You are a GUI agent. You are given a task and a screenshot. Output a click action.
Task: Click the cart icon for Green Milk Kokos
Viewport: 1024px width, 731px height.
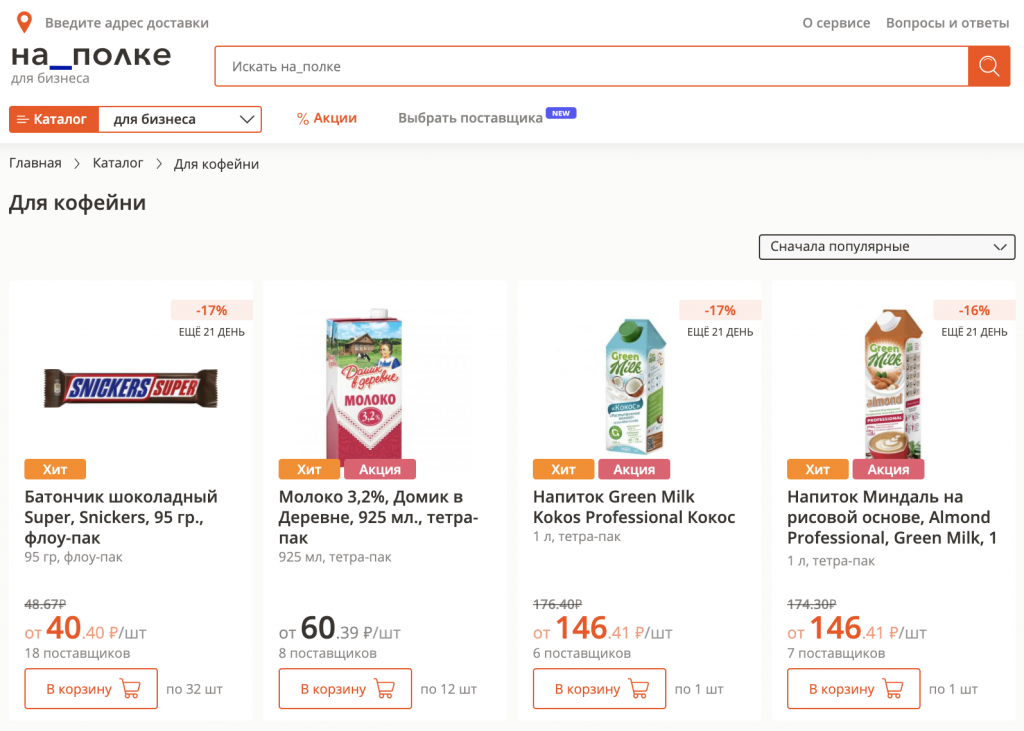point(637,689)
